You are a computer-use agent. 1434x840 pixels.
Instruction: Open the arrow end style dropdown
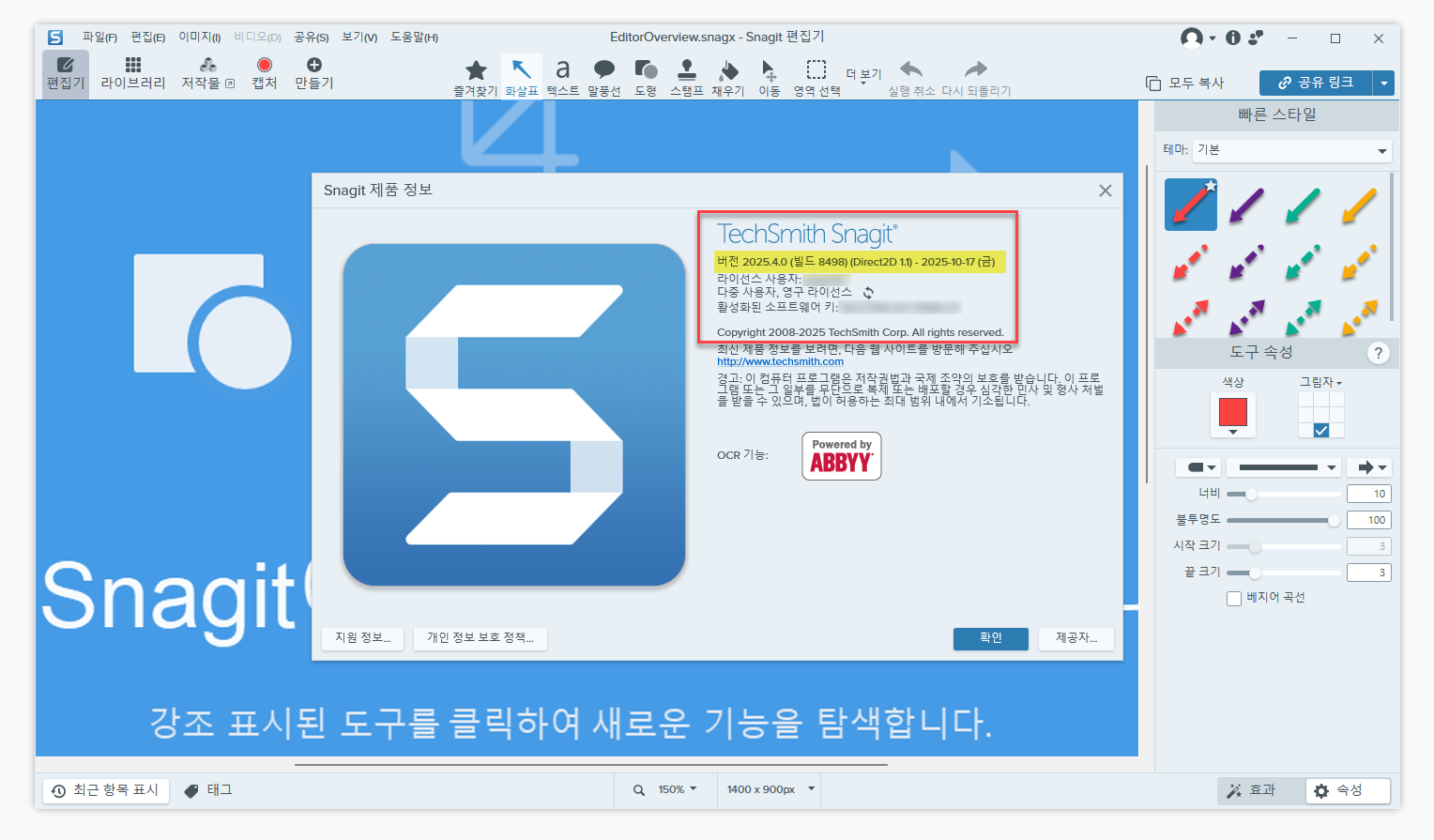click(1370, 467)
